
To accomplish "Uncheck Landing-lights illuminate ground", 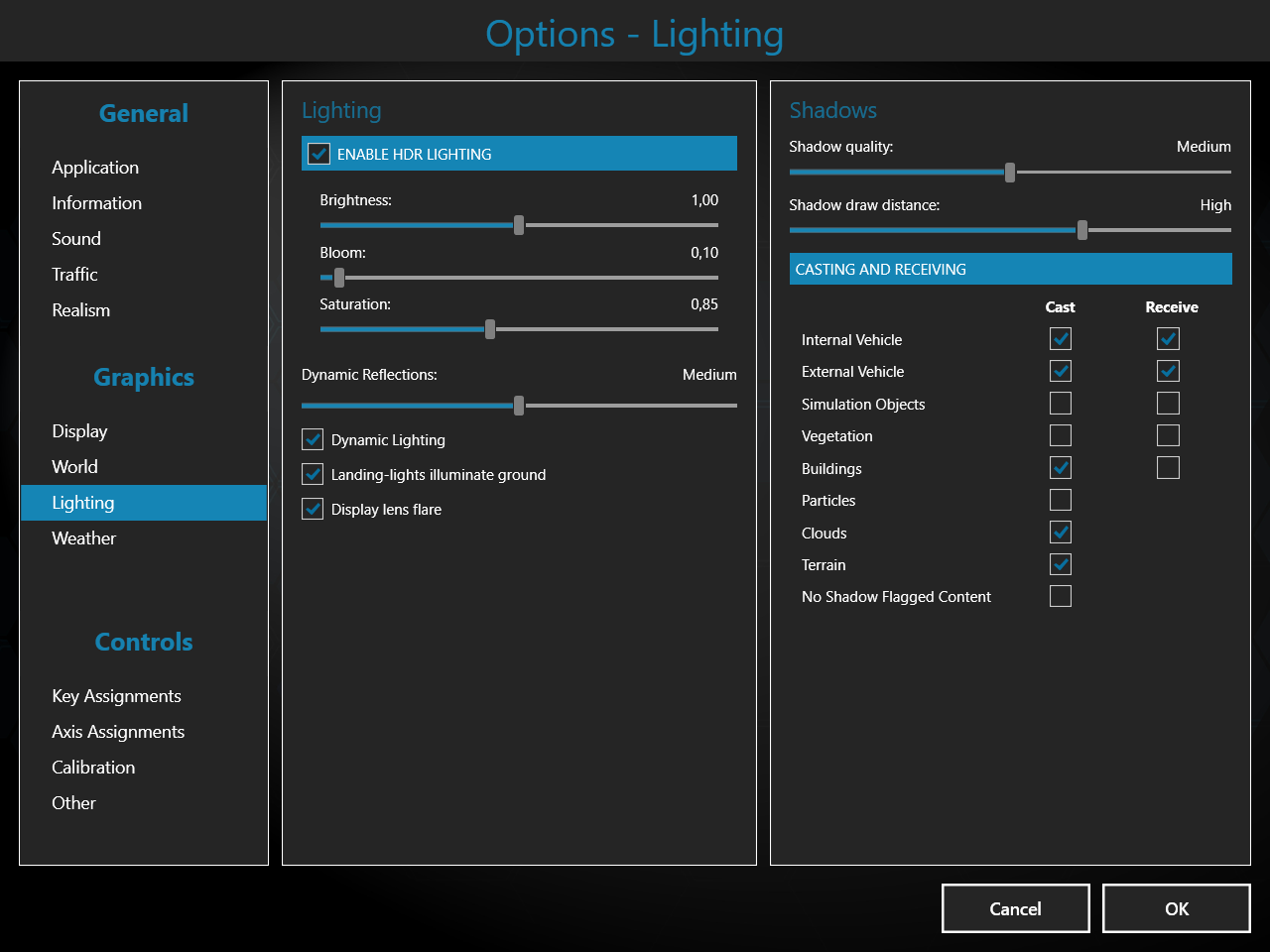I will 313,474.
